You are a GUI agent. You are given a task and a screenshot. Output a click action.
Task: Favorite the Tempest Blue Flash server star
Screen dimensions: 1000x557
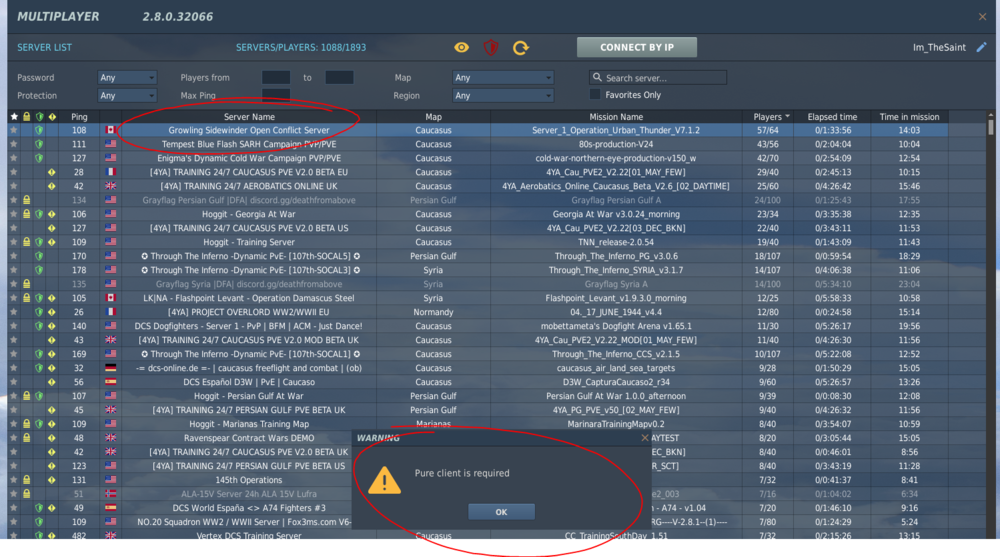click(x=14, y=144)
